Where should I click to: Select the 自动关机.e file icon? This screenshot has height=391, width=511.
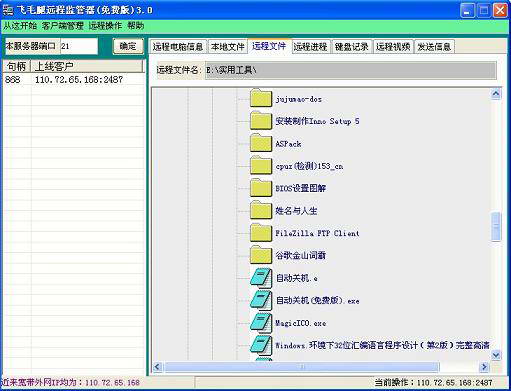[261, 278]
